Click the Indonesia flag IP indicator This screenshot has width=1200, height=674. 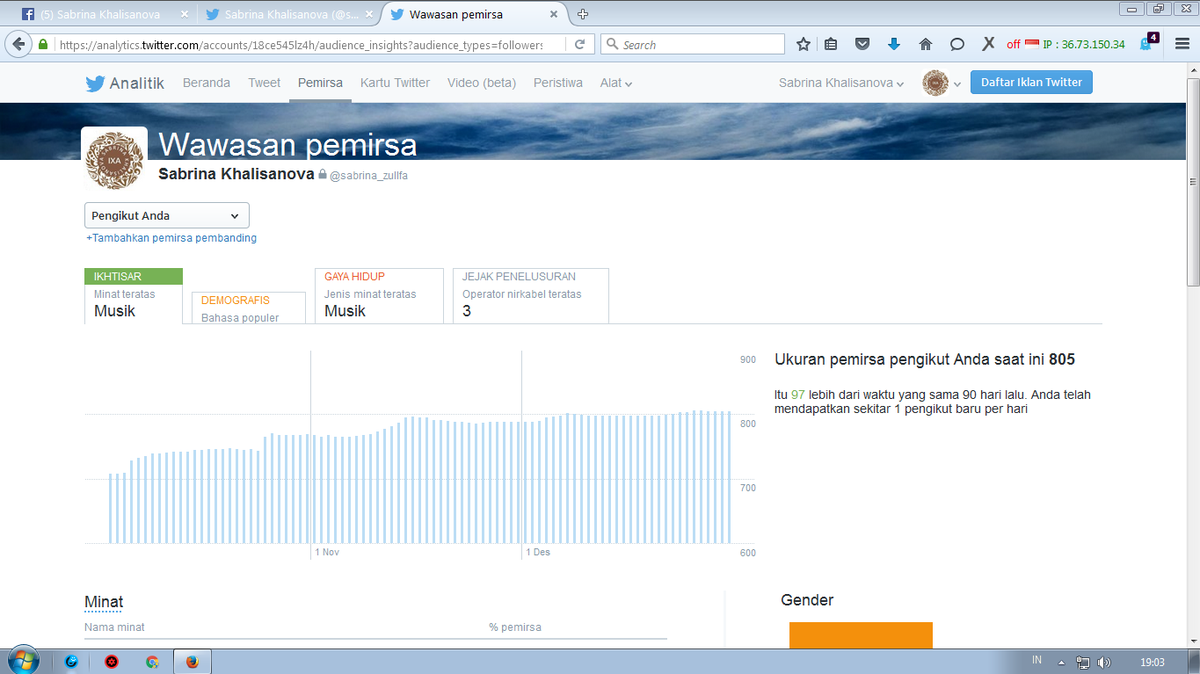pyautogui.click(x=1032, y=44)
